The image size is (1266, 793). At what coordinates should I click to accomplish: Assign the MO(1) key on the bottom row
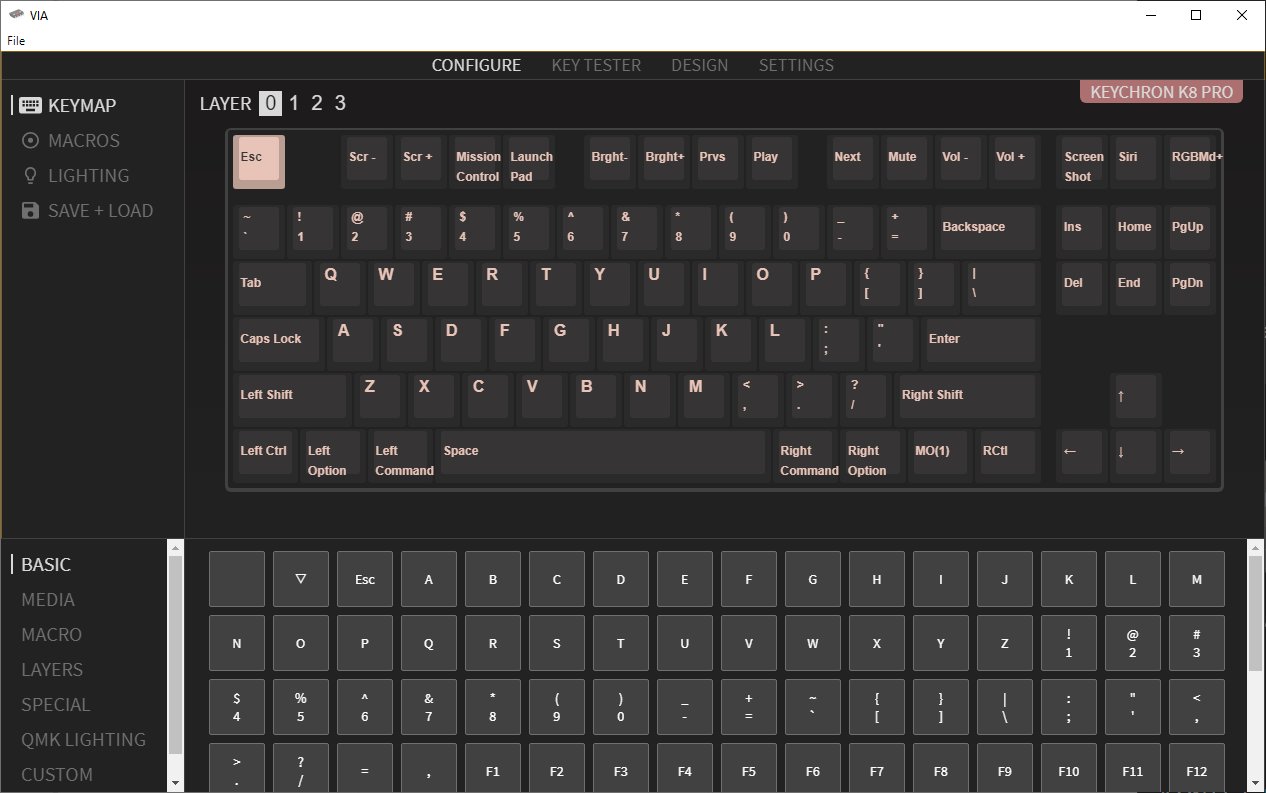(938, 455)
